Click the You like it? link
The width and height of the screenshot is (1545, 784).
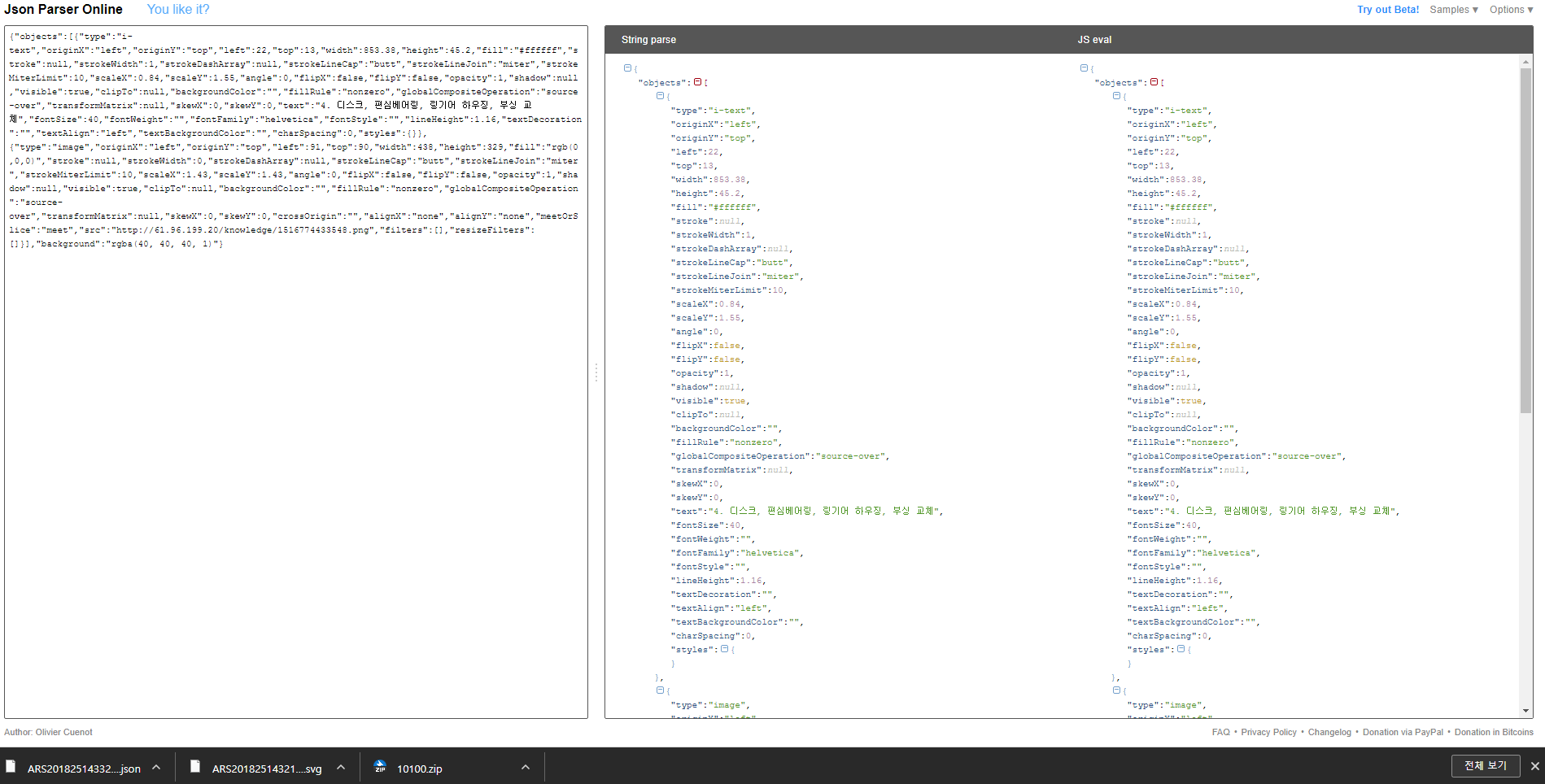click(178, 10)
